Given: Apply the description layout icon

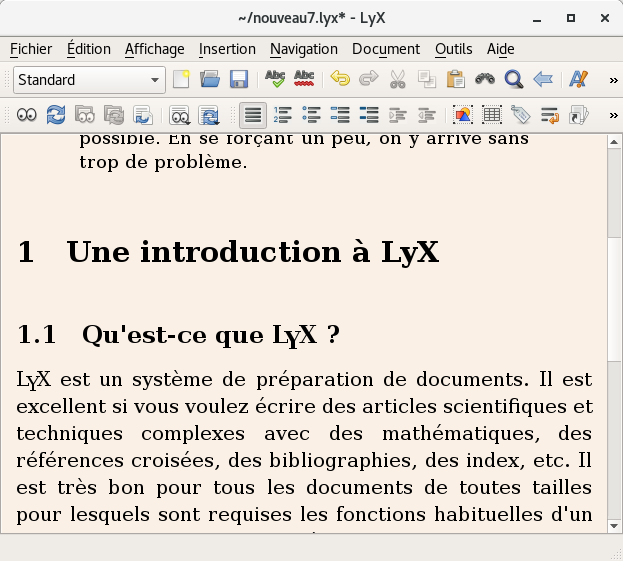Looking at the screenshot, I should tap(369, 115).
